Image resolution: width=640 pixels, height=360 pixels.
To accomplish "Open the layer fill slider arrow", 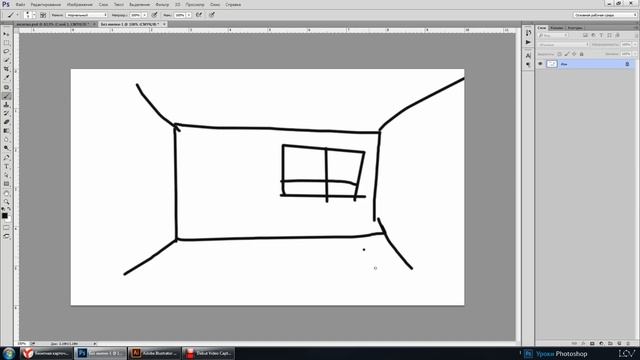I will (x=635, y=54).
